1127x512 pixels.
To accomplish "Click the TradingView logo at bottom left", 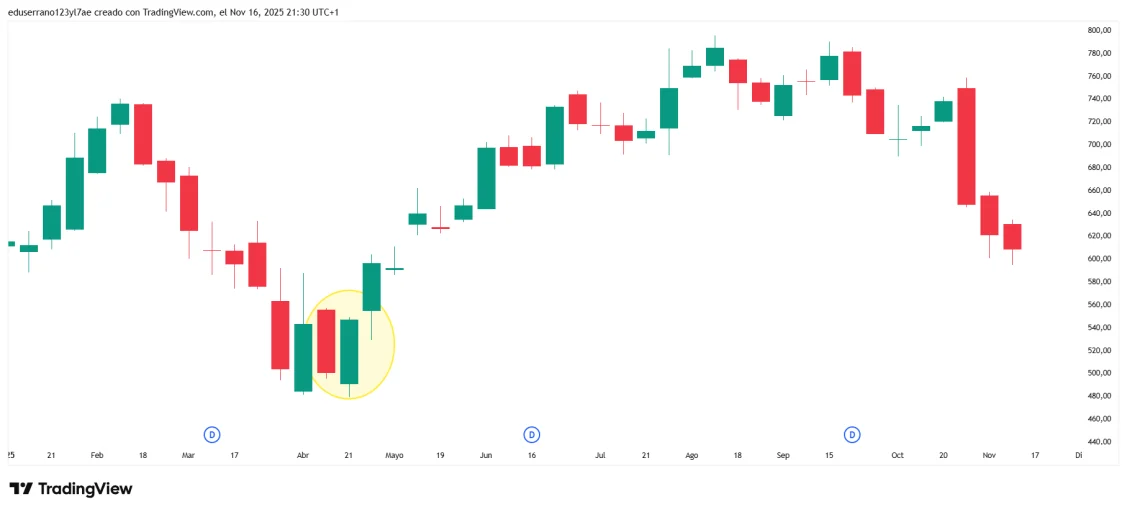I will (x=71, y=489).
